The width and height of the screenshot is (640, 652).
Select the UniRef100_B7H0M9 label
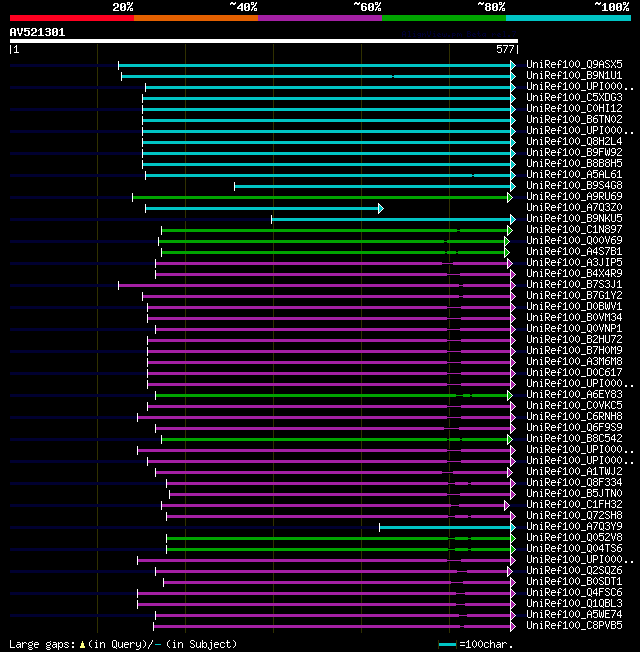point(574,351)
